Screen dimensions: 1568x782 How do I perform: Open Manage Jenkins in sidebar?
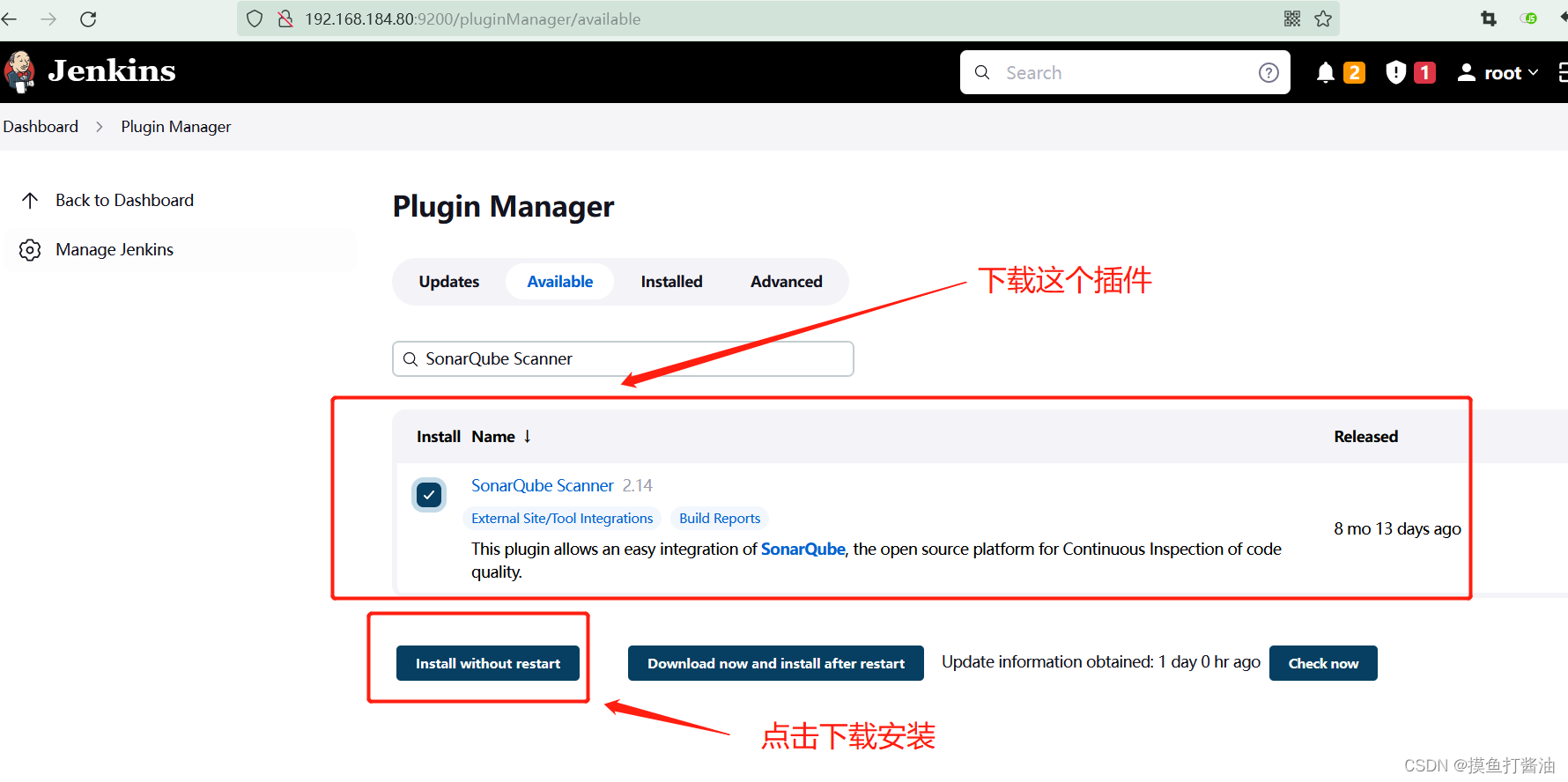pyautogui.click(x=115, y=250)
